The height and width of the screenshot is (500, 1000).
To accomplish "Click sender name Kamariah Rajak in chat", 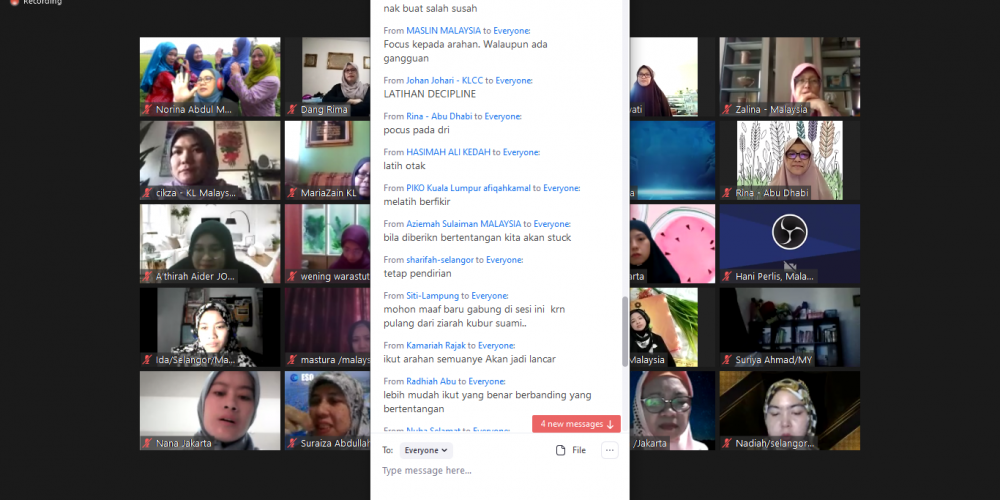I will 435,345.
